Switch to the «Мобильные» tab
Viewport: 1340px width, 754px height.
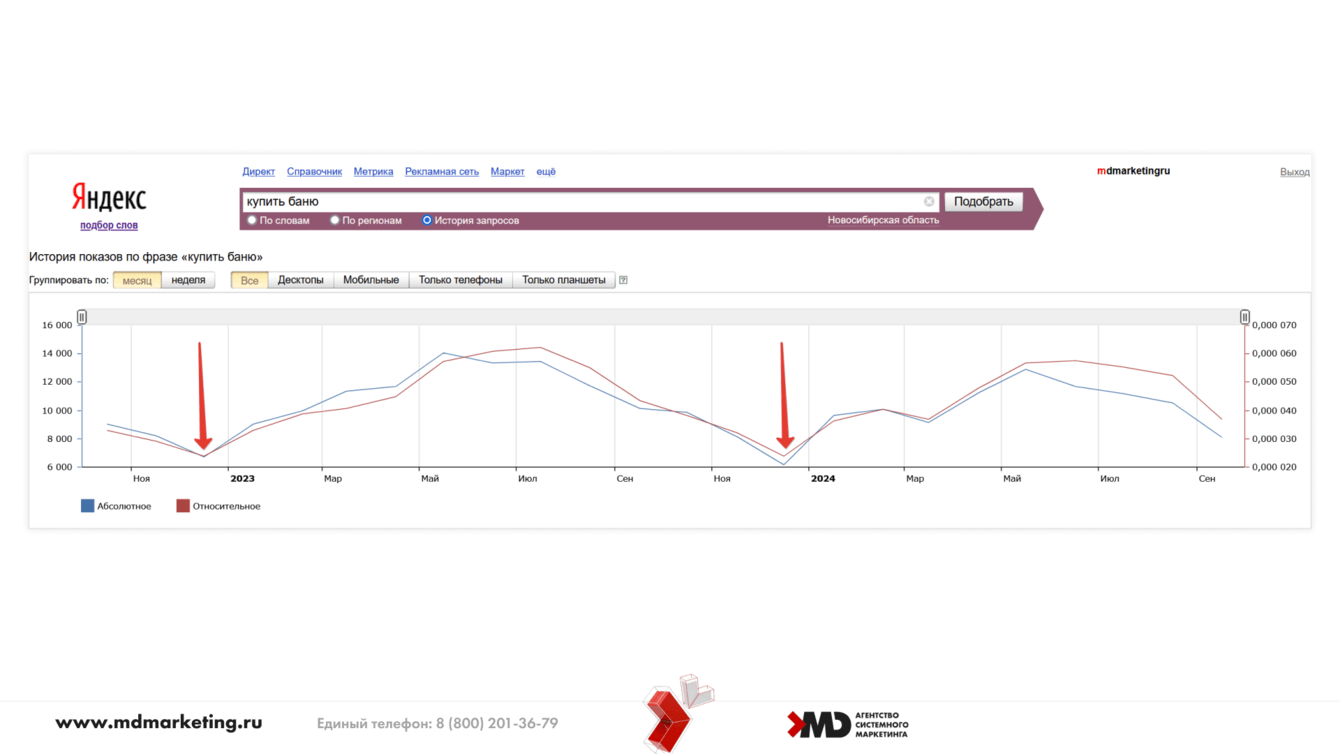coord(371,280)
